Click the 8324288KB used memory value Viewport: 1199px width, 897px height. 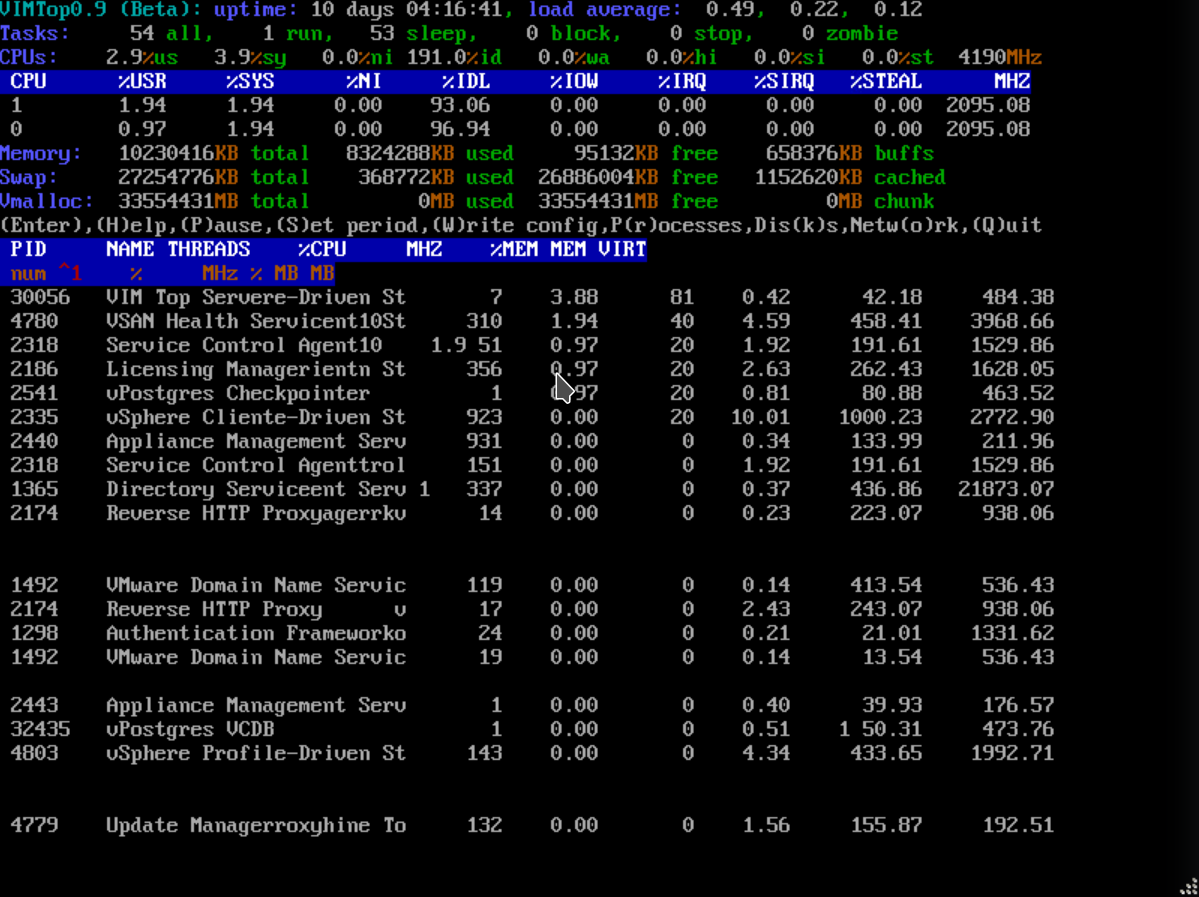(400, 153)
